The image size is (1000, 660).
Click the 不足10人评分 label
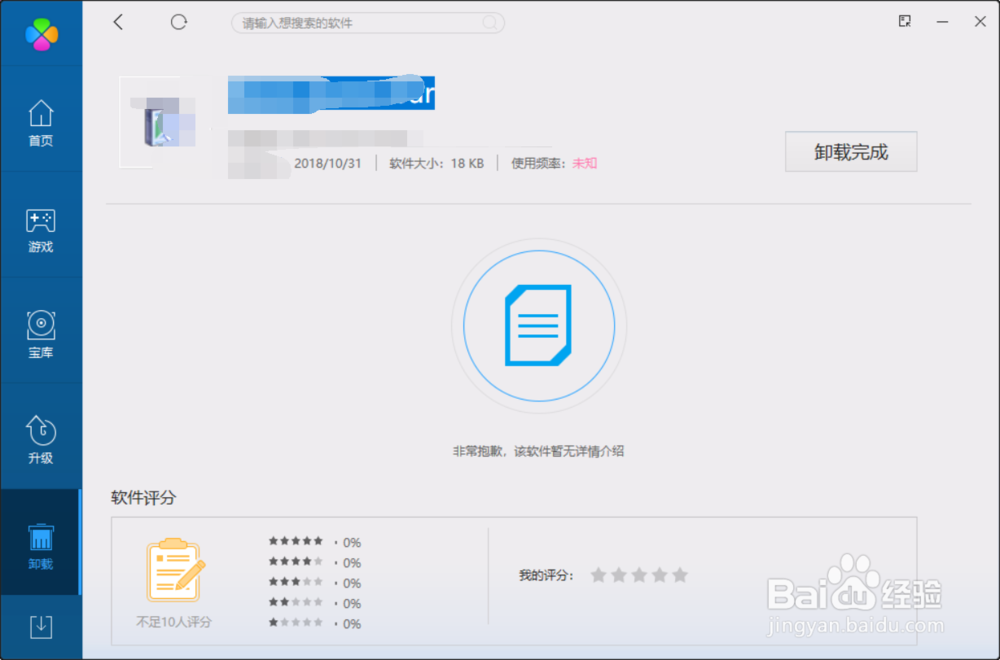[173, 622]
